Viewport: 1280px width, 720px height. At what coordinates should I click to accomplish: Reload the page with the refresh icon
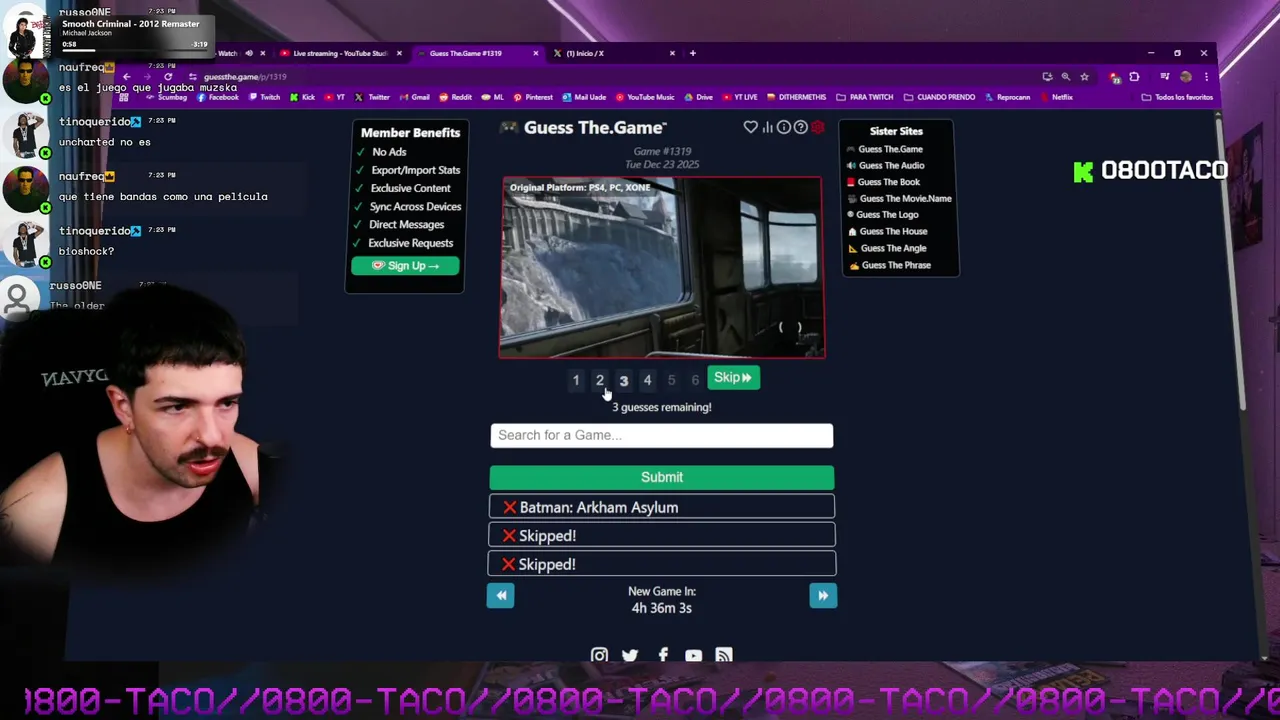(x=168, y=77)
